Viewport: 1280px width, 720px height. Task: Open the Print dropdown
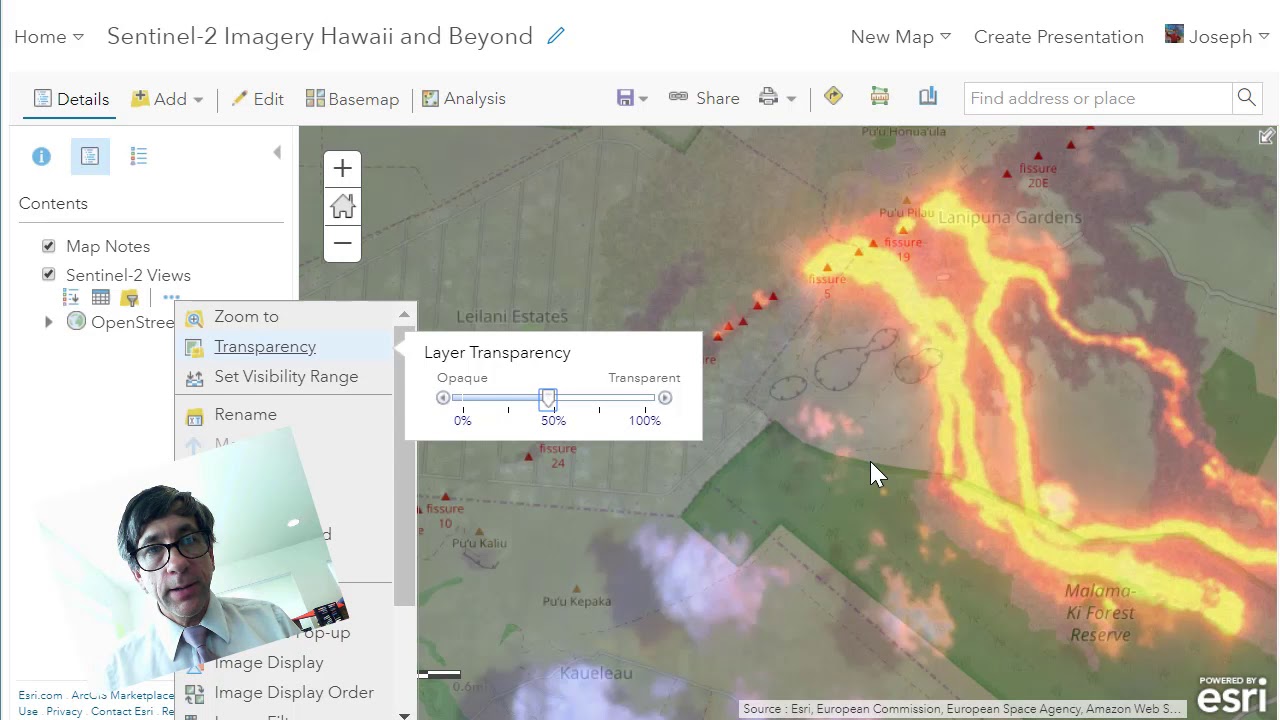pos(777,98)
